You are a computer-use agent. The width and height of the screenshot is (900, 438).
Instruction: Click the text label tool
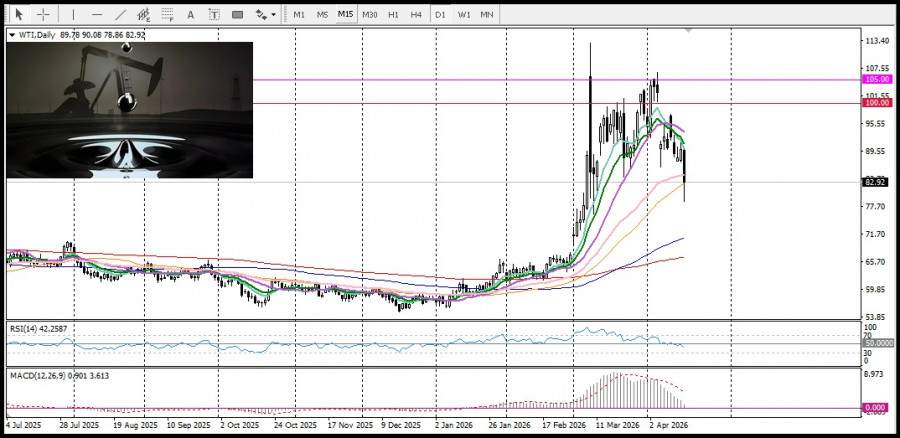[214, 14]
